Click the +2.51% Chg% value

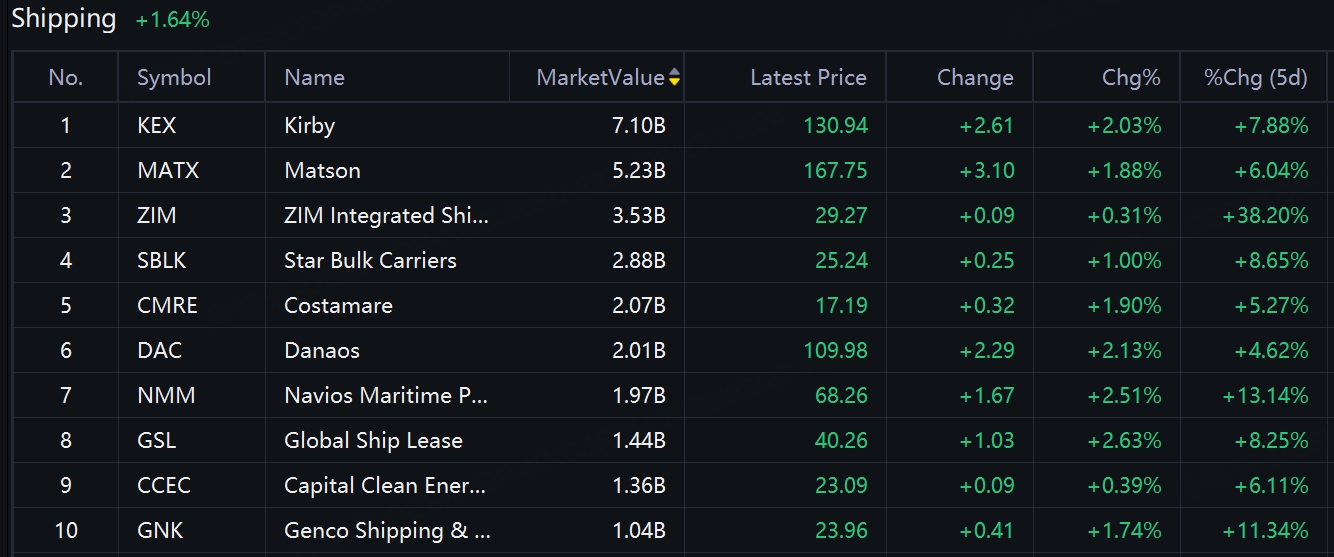click(1124, 395)
